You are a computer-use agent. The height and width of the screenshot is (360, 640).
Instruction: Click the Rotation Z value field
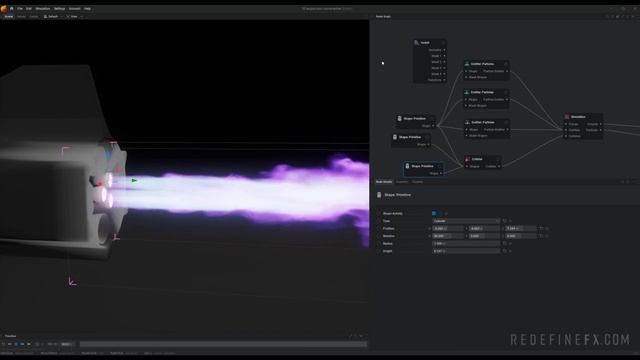pos(520,236)
